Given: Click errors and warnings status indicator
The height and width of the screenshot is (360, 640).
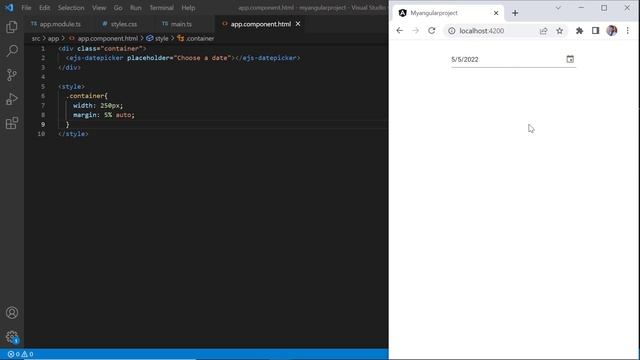Looking at the screenshot, I should click(x=20, y=354).
